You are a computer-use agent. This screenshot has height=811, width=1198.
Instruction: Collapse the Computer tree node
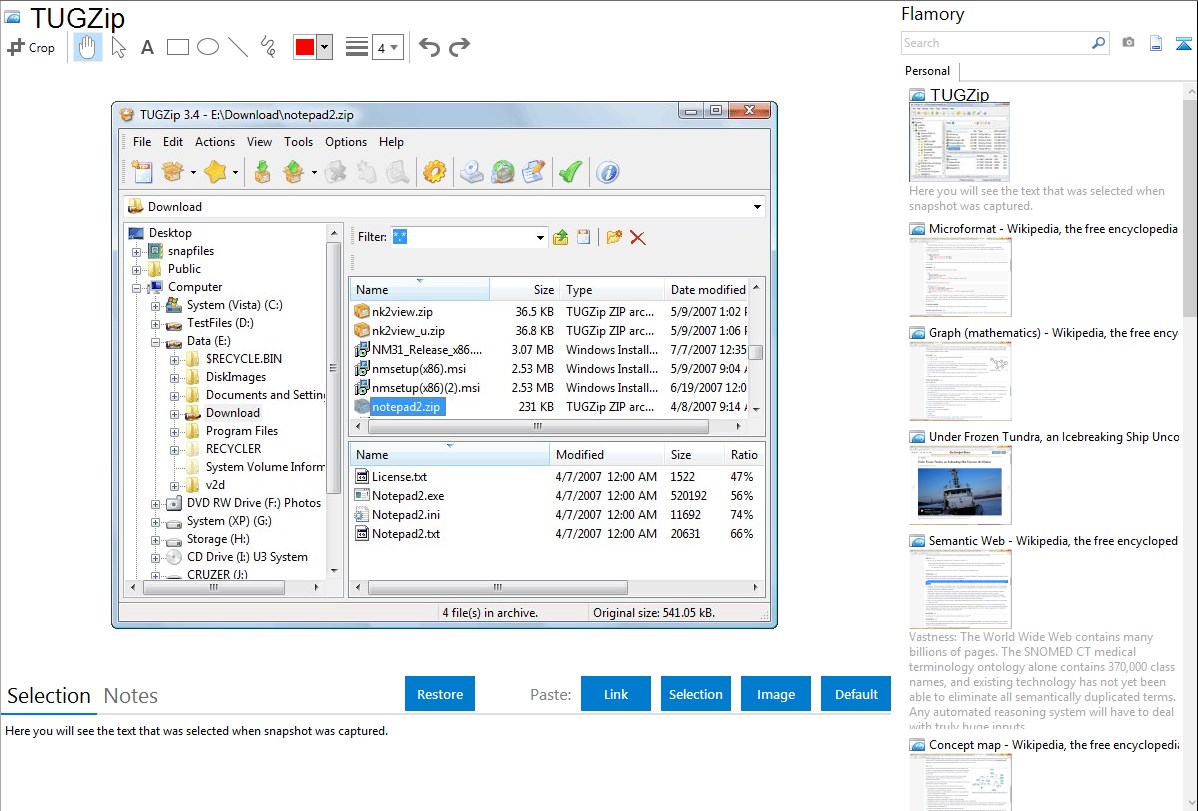click(137, 288)
